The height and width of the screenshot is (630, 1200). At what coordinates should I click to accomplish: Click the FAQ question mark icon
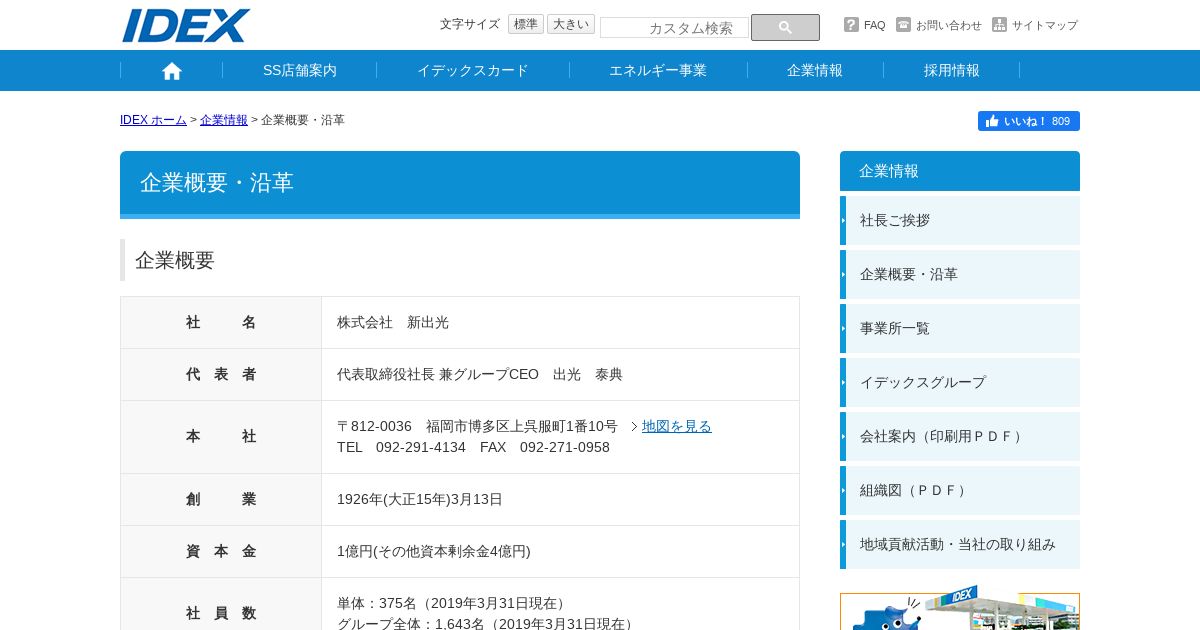tap(851, 25)
